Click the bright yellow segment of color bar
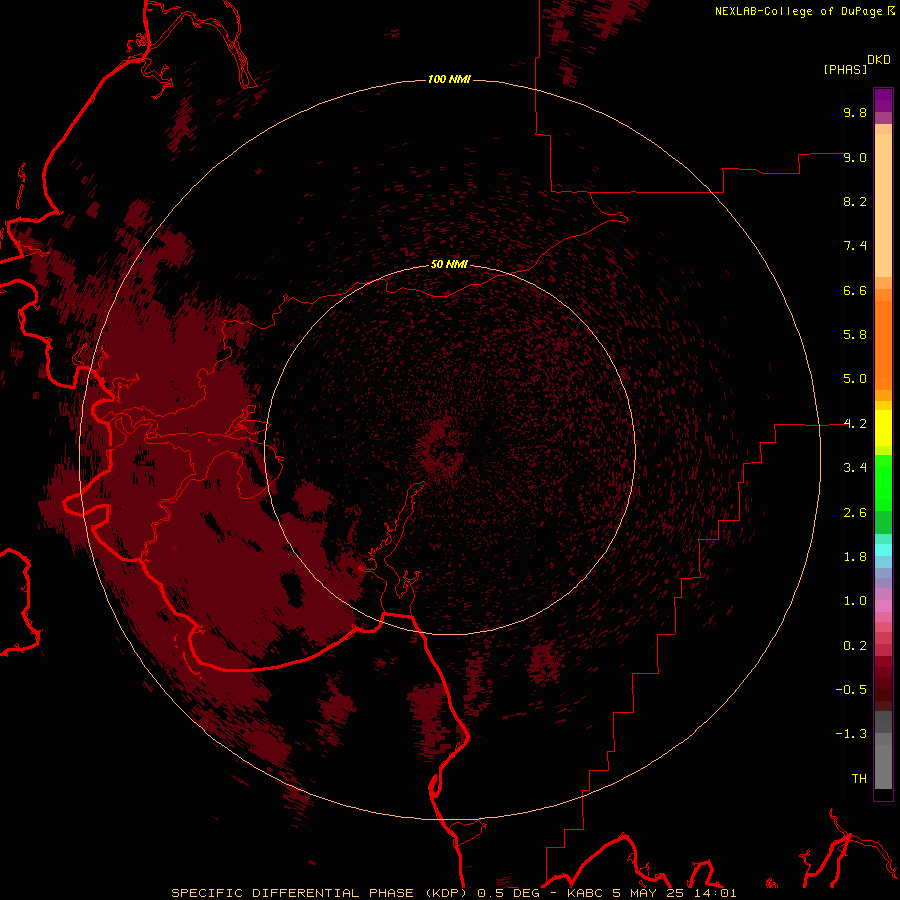900x900 pixels. click(x=883, y=428)
